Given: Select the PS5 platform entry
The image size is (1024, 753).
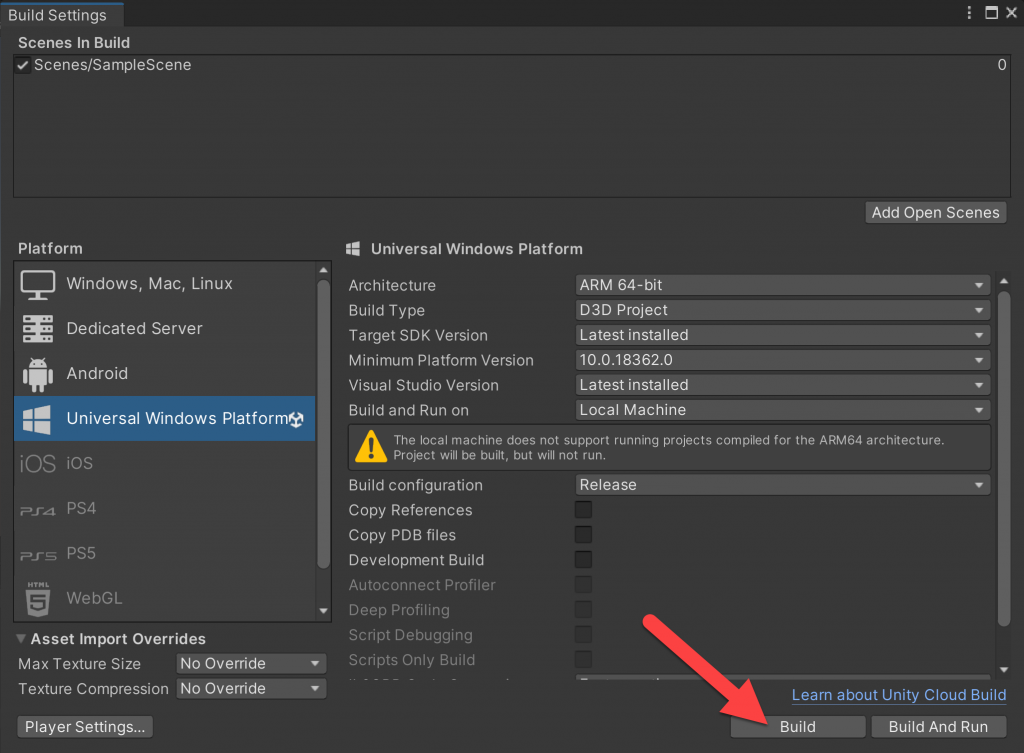Looking at the screenshot, I should tap(165, 553).
